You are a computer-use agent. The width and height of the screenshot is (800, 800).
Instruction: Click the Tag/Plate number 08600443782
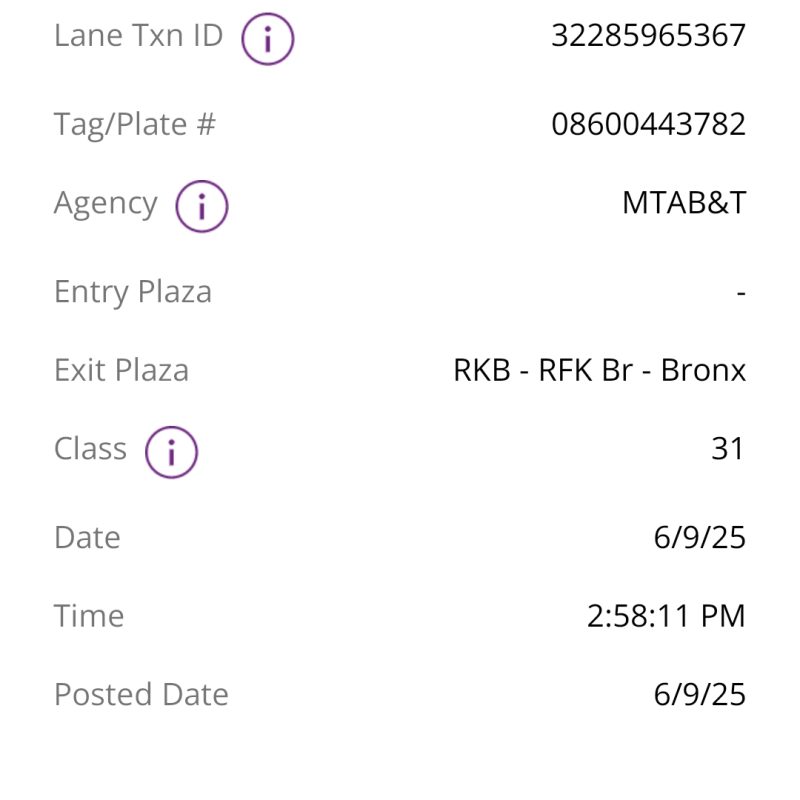click(x=648, y=124)
